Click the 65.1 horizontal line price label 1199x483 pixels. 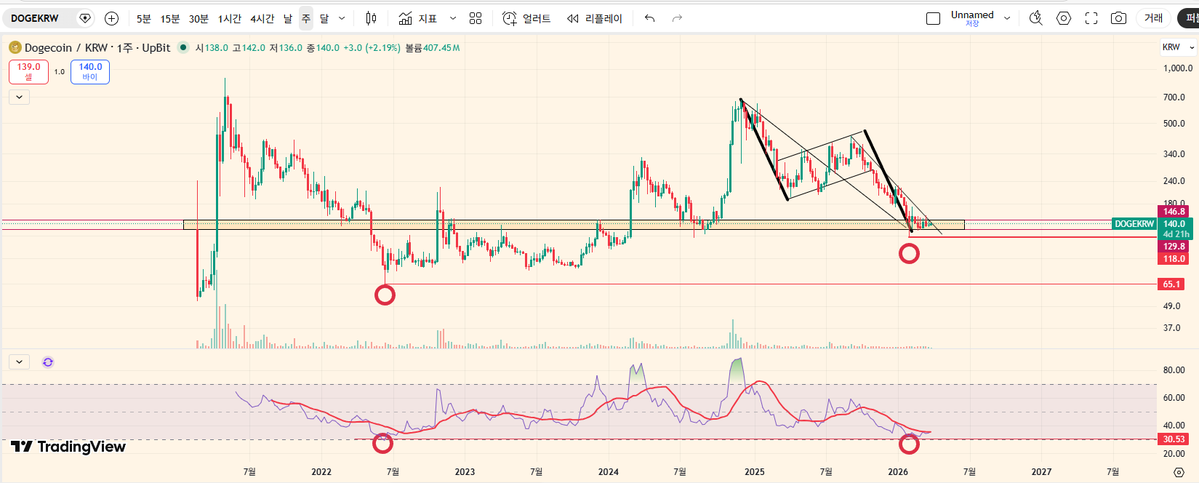click(1173, 284)
